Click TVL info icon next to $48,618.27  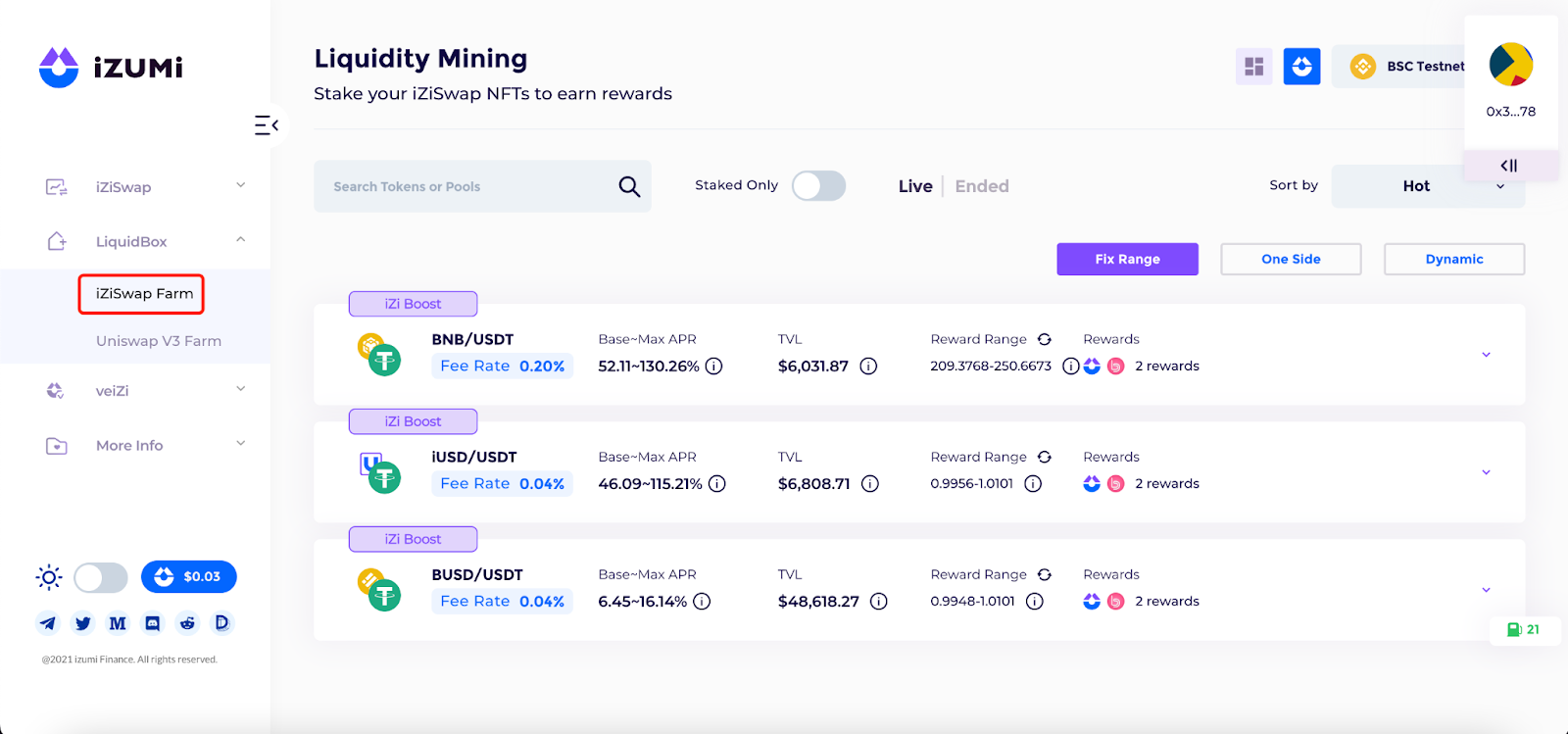coord(879,601)
